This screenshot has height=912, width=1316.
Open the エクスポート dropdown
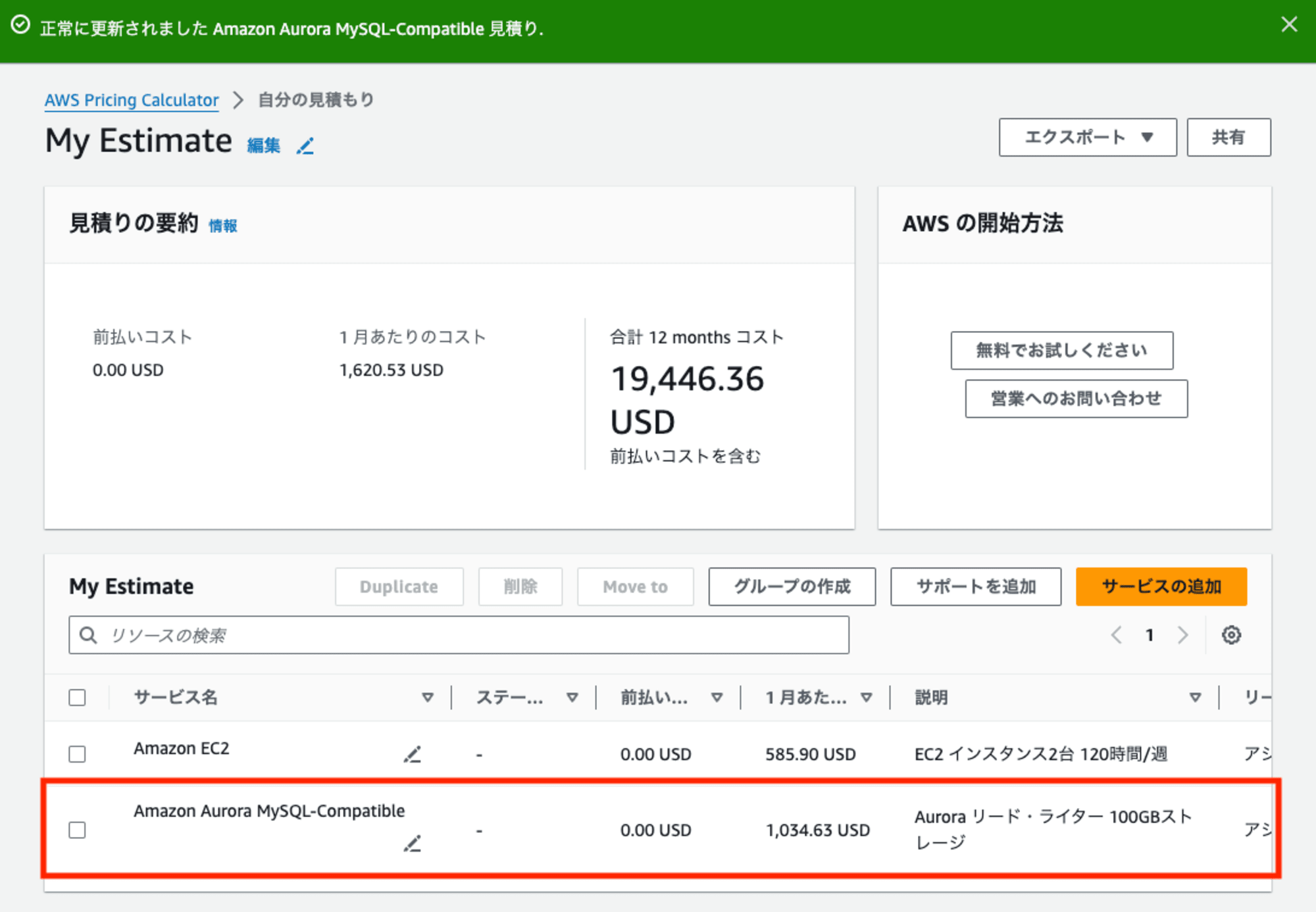(1088, 138)
